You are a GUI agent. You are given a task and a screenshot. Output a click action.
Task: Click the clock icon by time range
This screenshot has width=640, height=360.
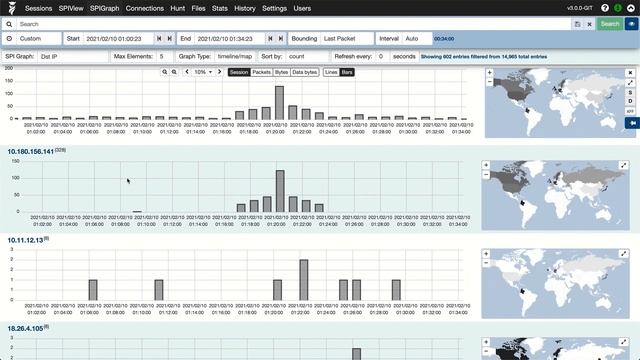pyautogui.click(x=9, y=39)
